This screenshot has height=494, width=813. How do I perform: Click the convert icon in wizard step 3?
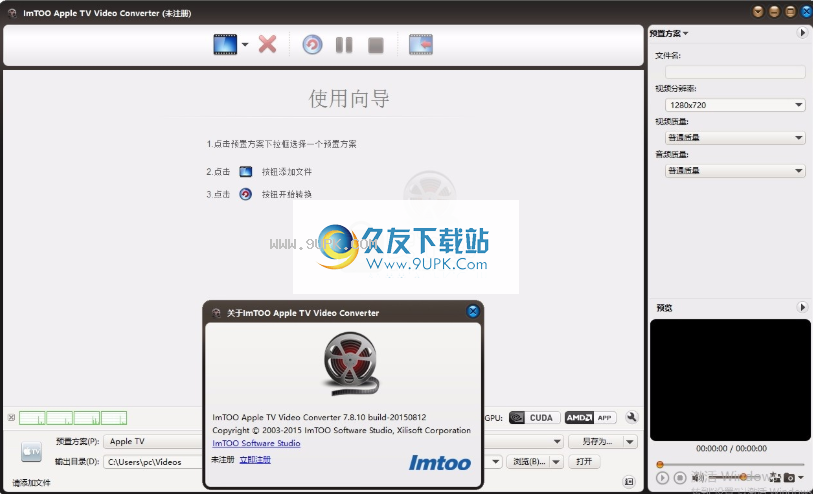tap(246, 194)
